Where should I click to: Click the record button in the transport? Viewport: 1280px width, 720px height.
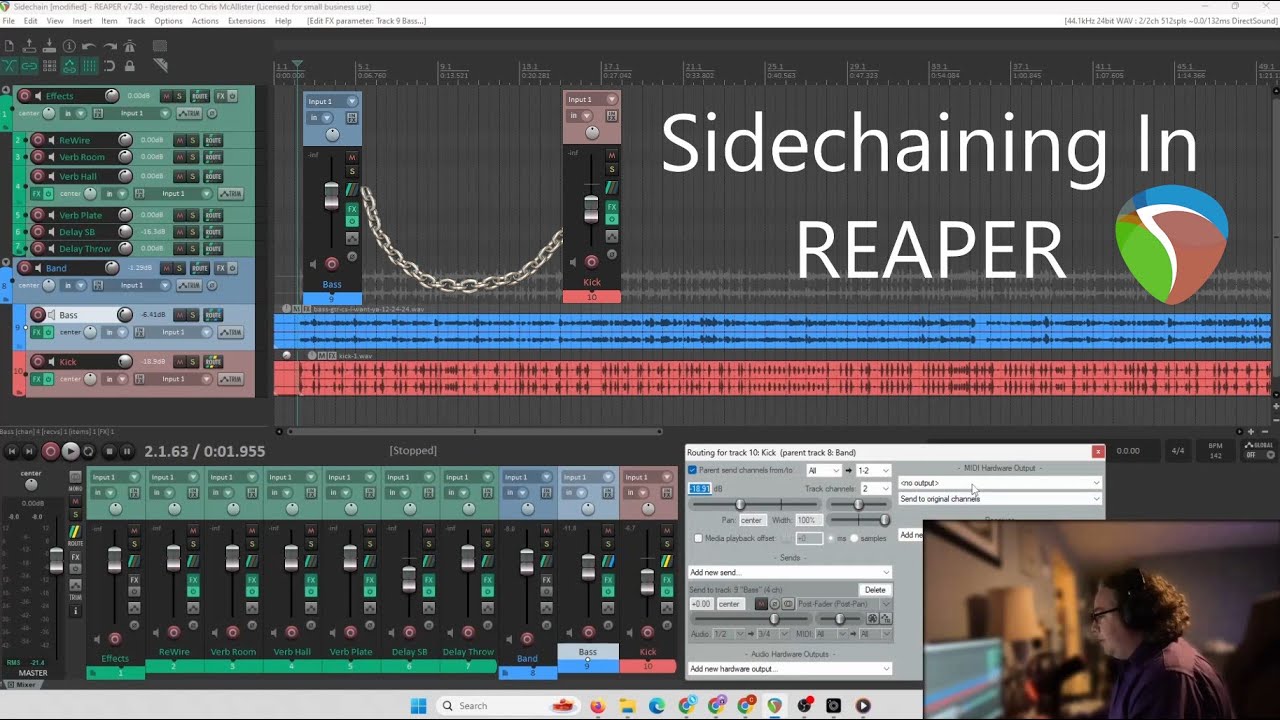[x=50, y=452]
